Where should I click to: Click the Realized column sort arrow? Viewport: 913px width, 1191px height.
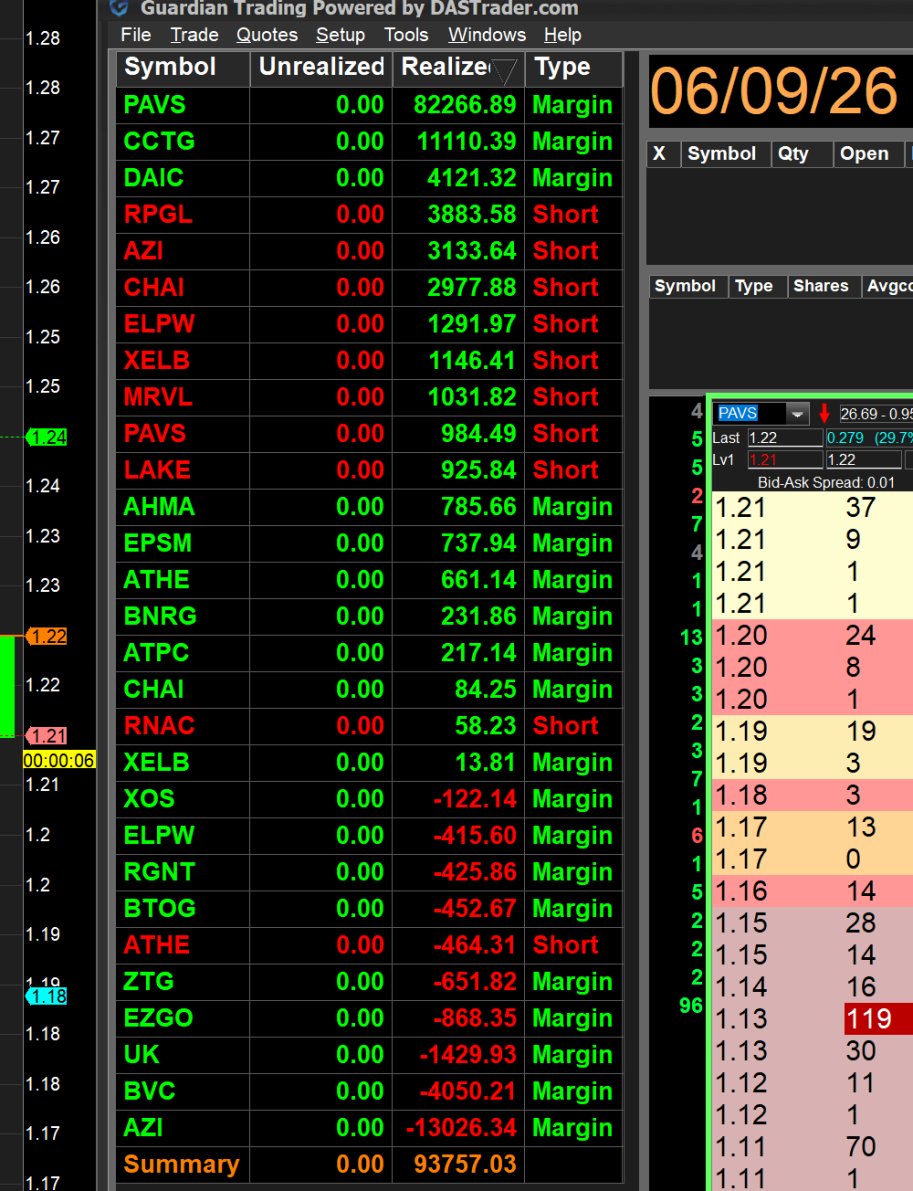505,72
